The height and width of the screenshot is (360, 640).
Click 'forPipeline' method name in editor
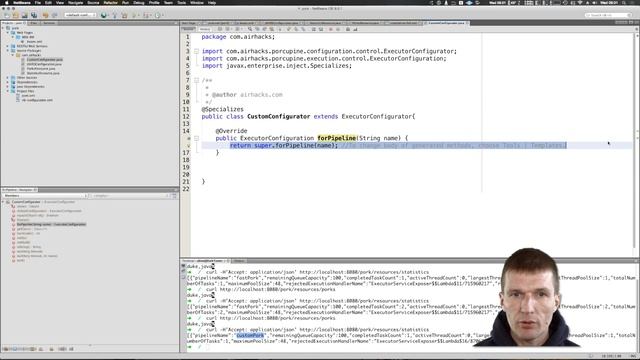coord(337,138)
